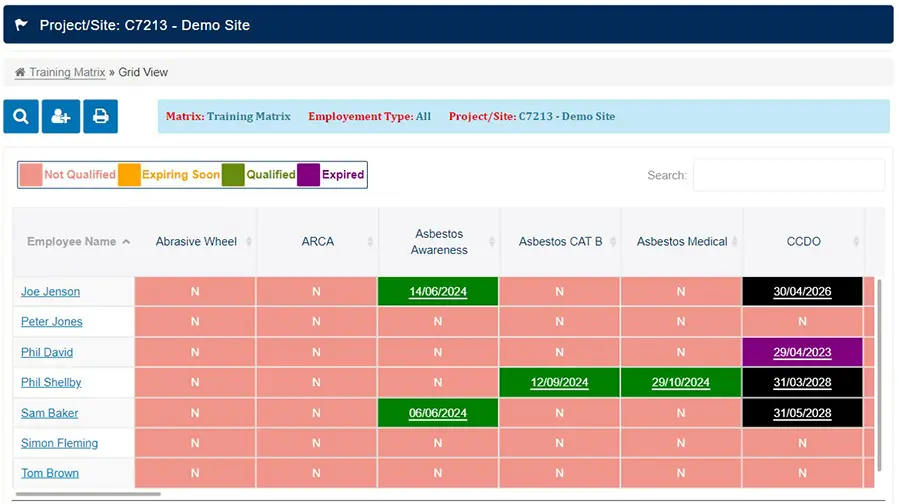Click Sam Baker's 06/06/2024 Asbestos Awareness date
Viewport: 899px width, 504px height.
click(x=438, y=413)
